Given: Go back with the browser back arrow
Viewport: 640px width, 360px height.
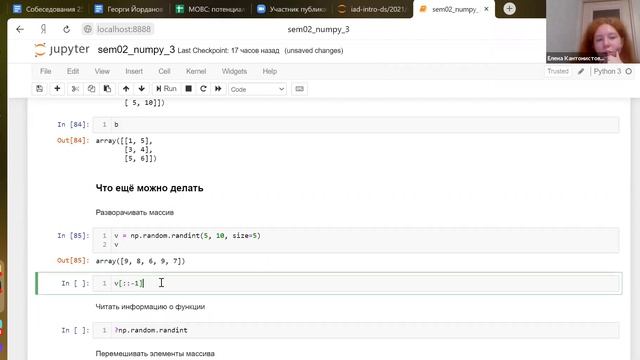Looking at the screenshot, I should [20, 29].
